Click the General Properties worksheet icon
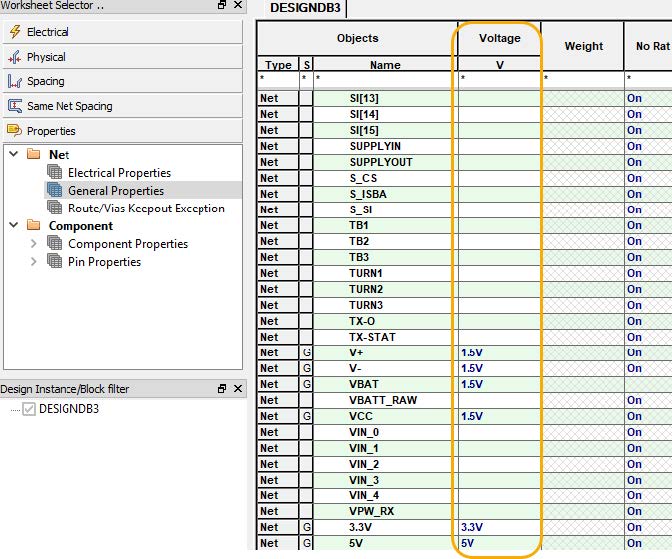Image resolution: width=672 pixels, height=559 pixels. click(x=54, y=190)
